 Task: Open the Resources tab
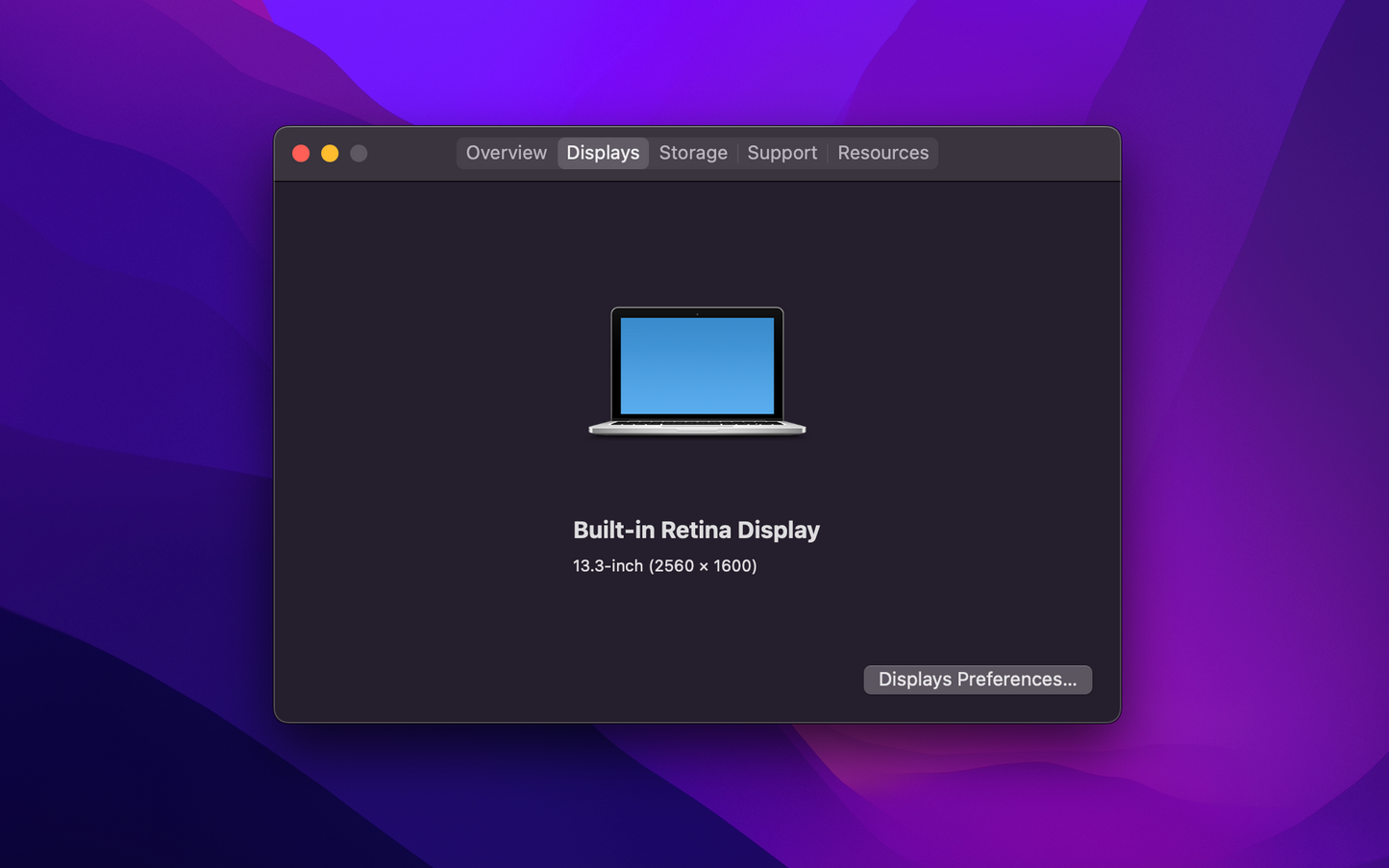(x=882, y=153)
